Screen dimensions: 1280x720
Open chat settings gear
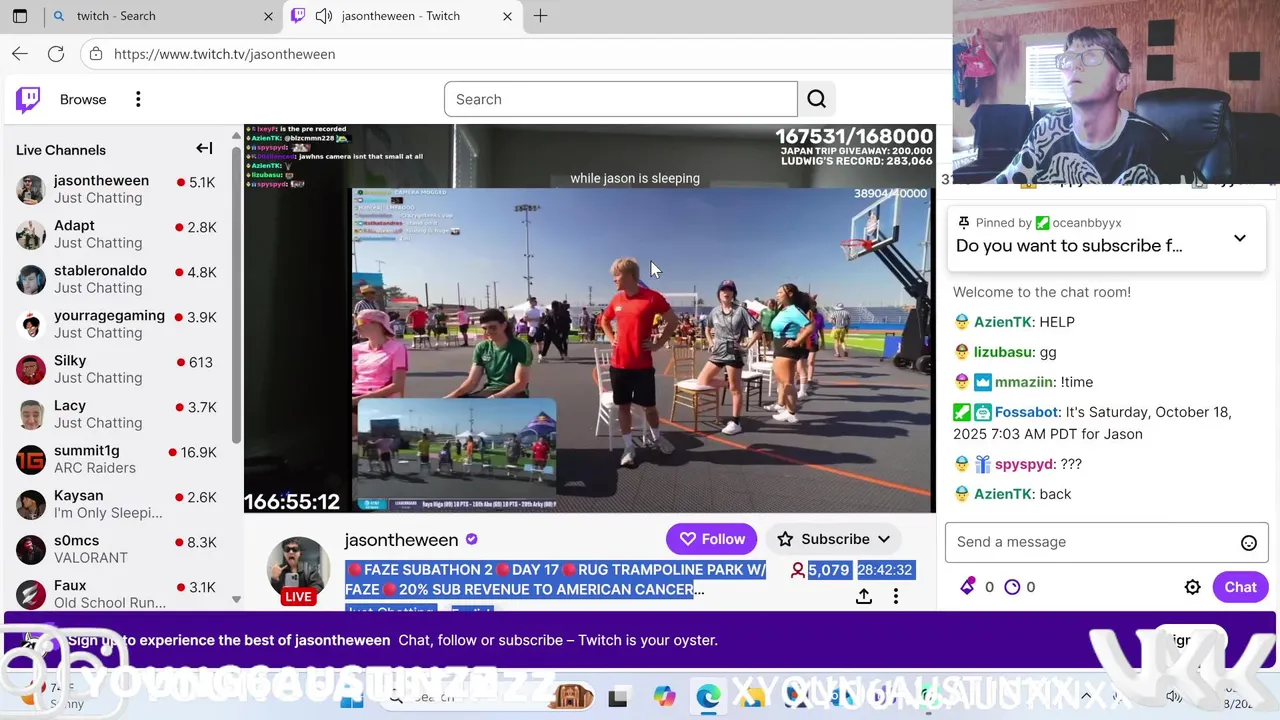[x=1192, y=587]
